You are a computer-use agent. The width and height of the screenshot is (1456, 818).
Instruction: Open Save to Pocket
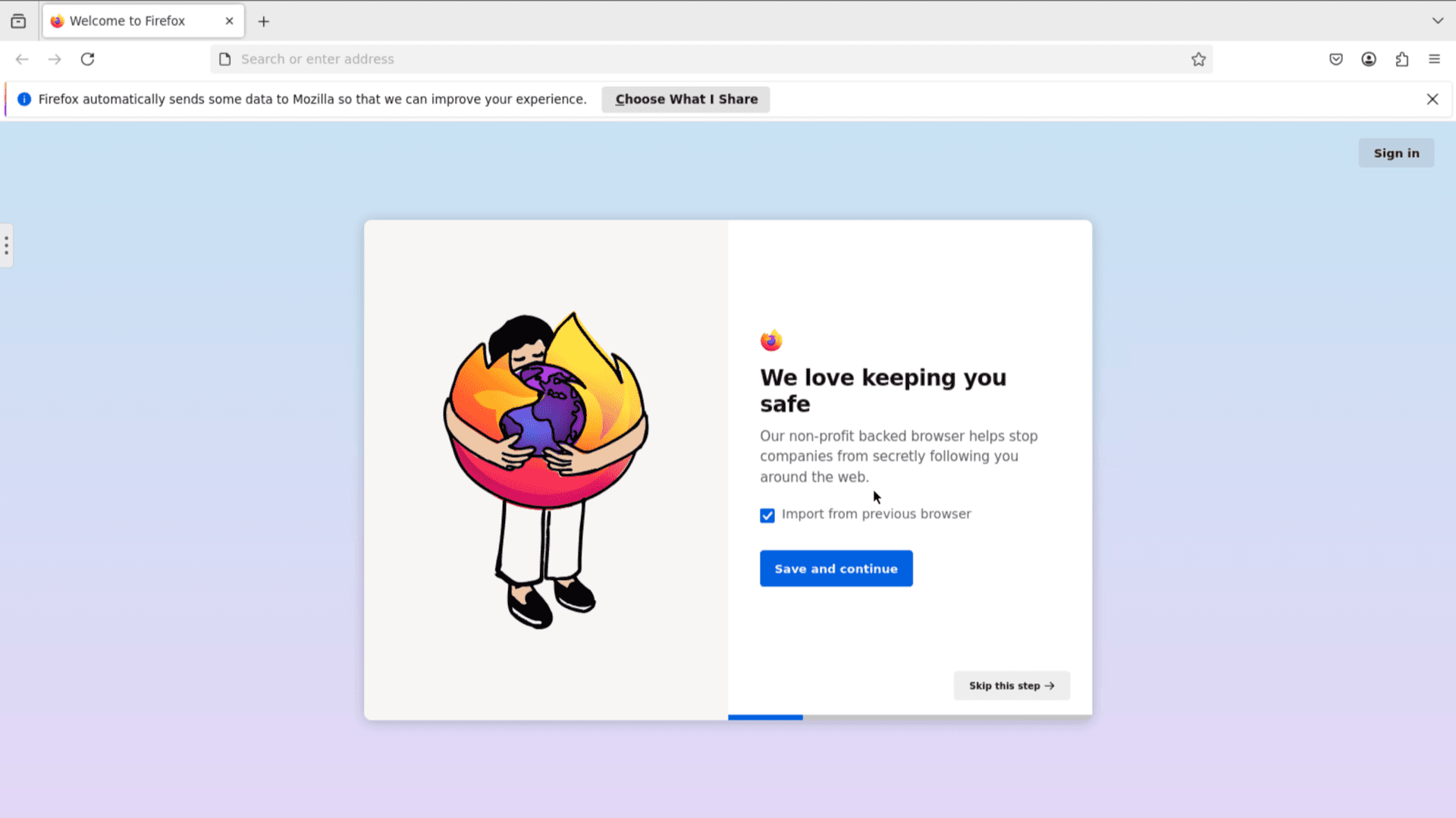1336,59
